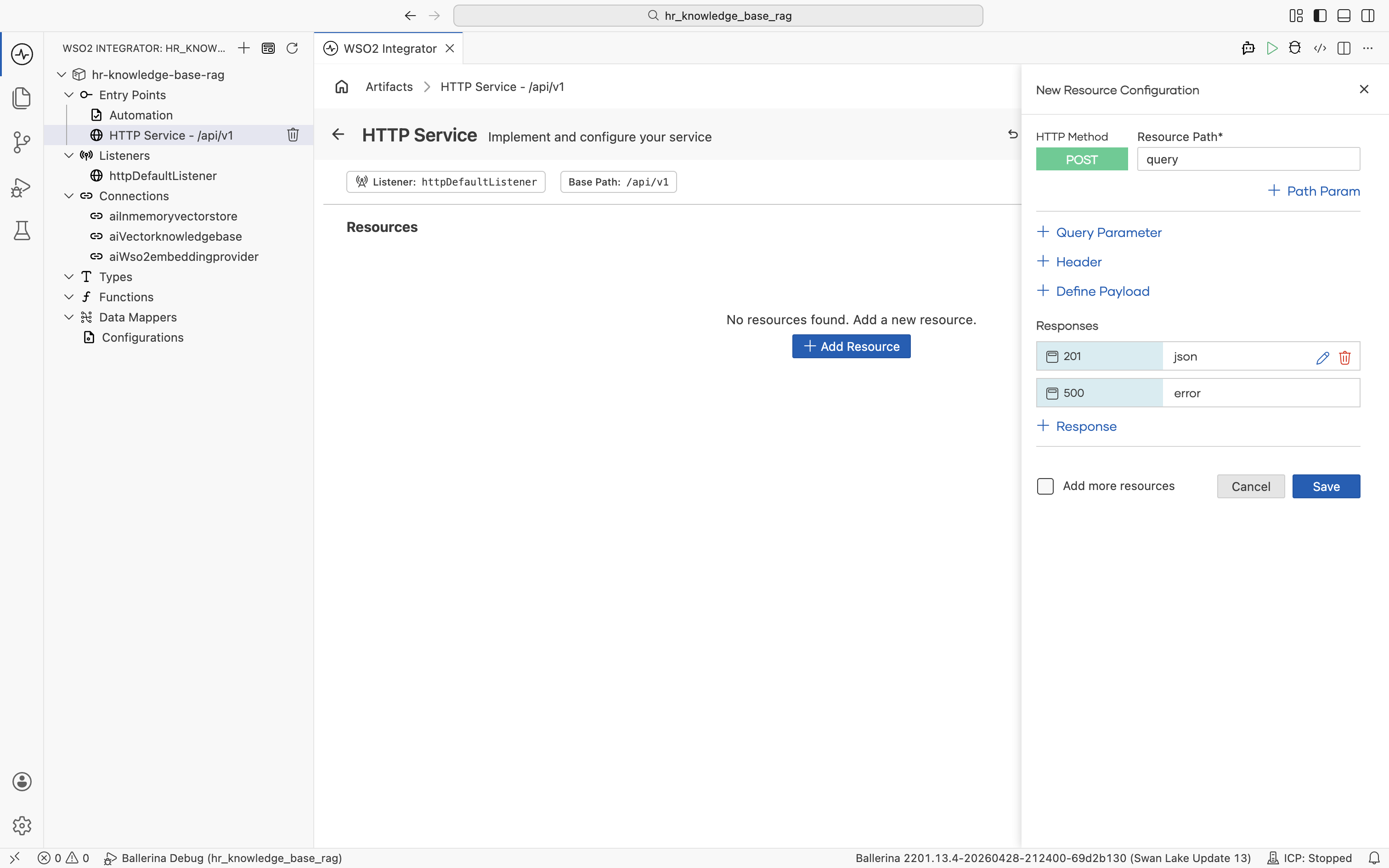Click the Listener: httpDefaultListener chip
This screenshot has height=868, width=1389.
[446, 182]
